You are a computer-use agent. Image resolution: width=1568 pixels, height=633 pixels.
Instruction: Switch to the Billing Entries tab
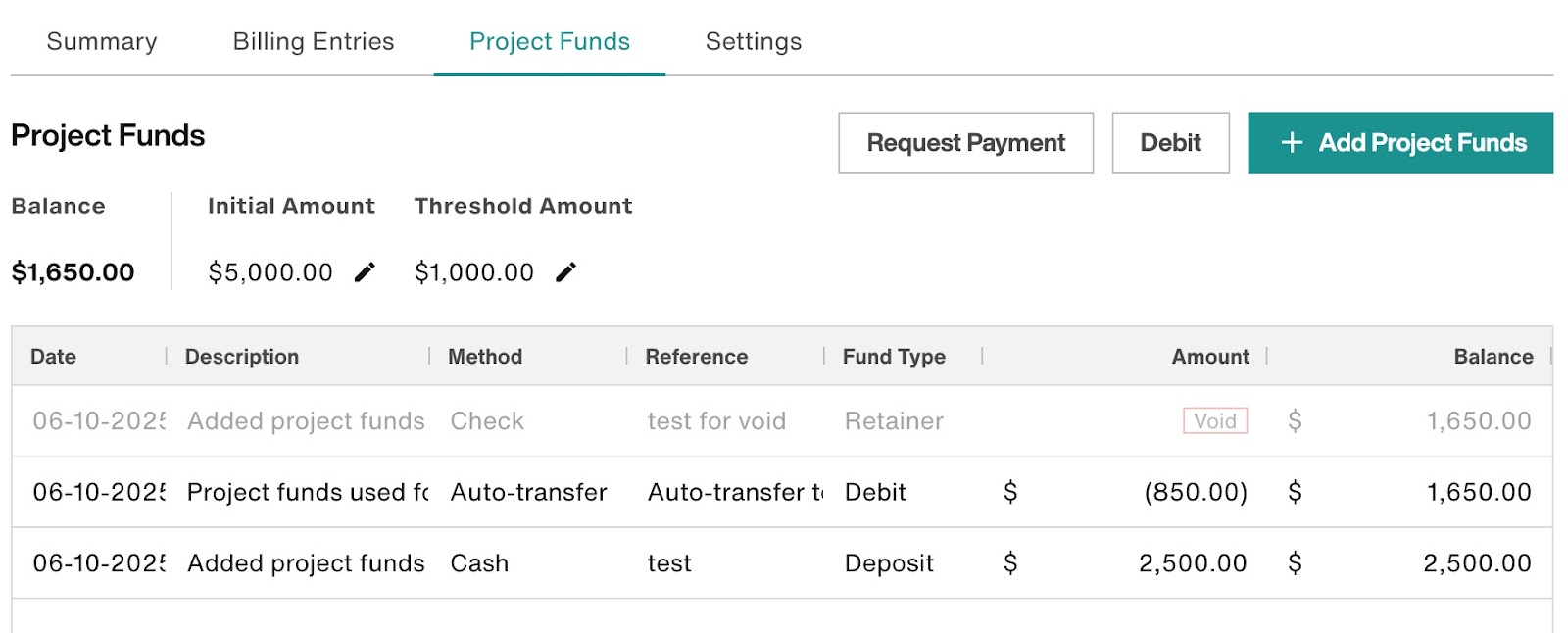tap(314, 41)
